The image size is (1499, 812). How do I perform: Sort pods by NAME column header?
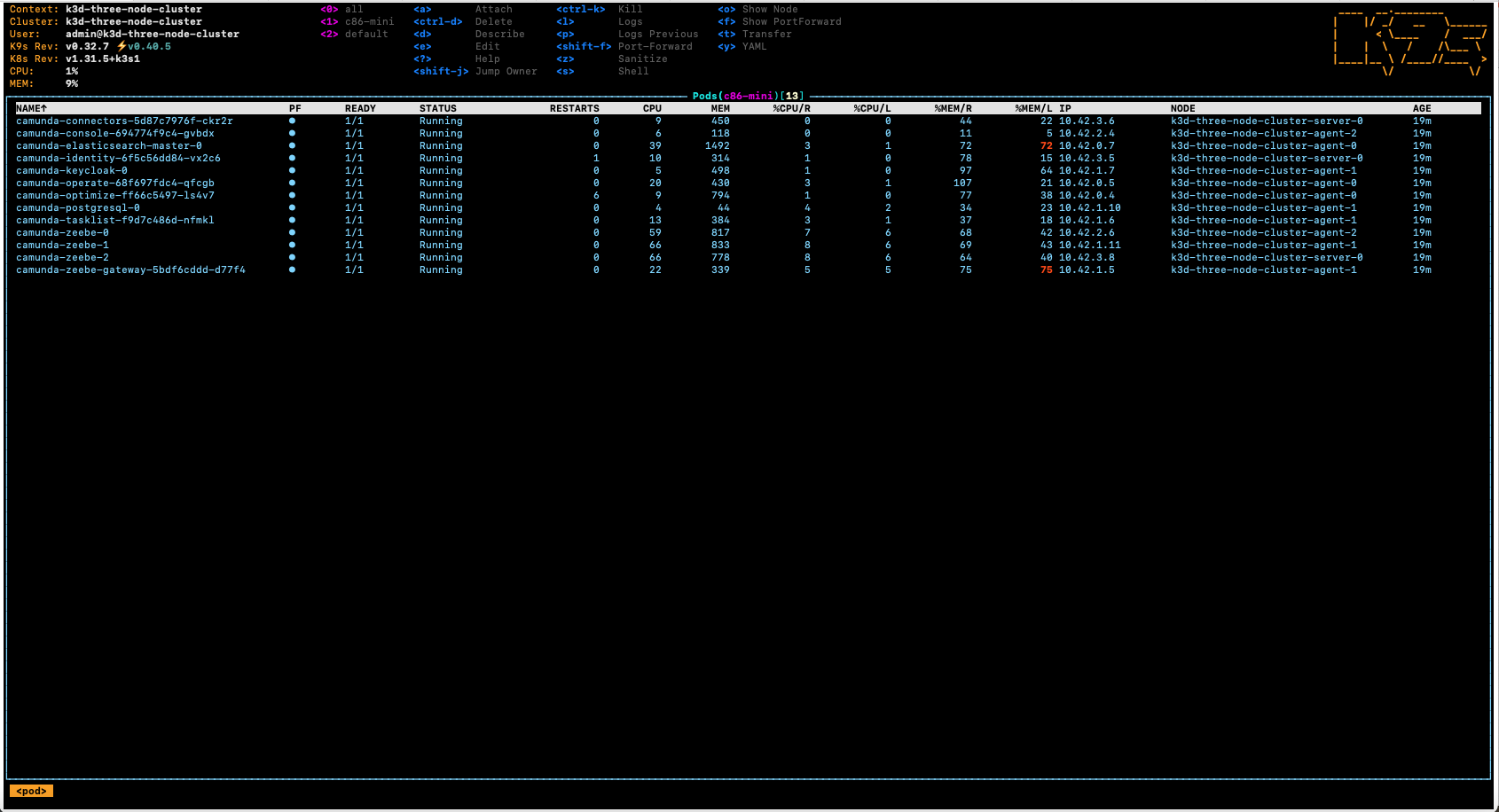(31, 108)
